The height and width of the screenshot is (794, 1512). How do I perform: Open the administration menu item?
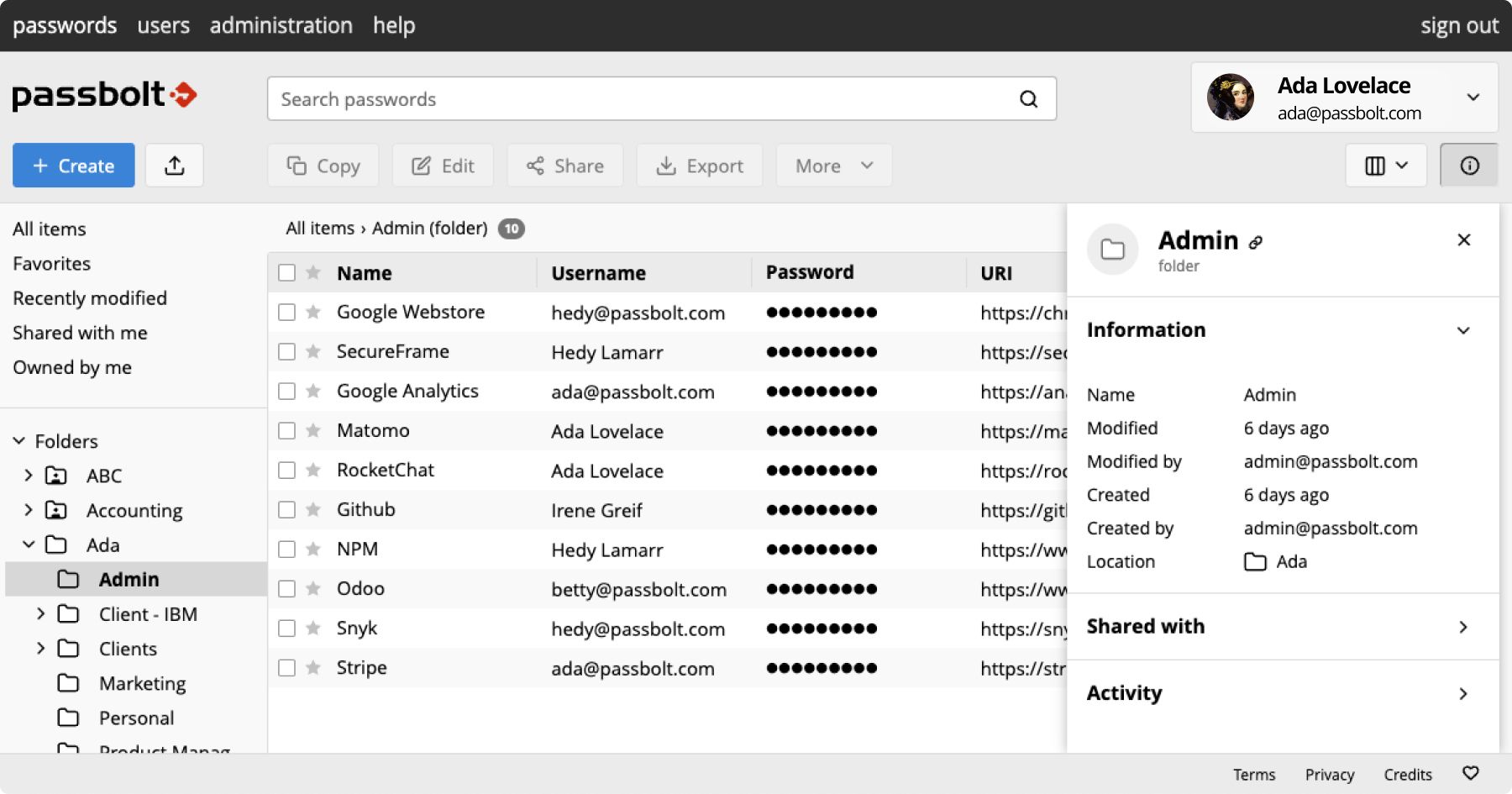coord(281,25)
